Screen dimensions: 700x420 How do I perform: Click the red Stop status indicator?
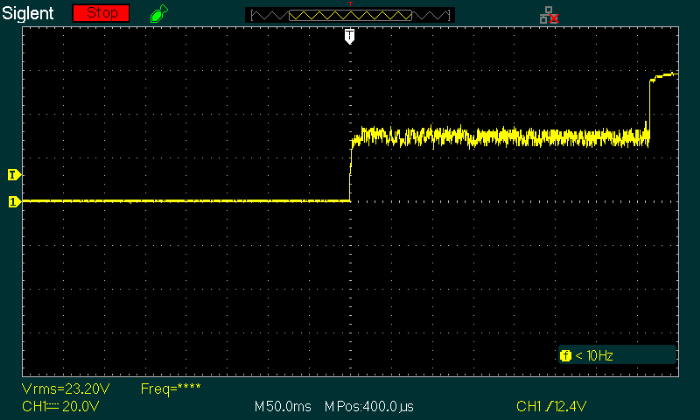point(101,13)
